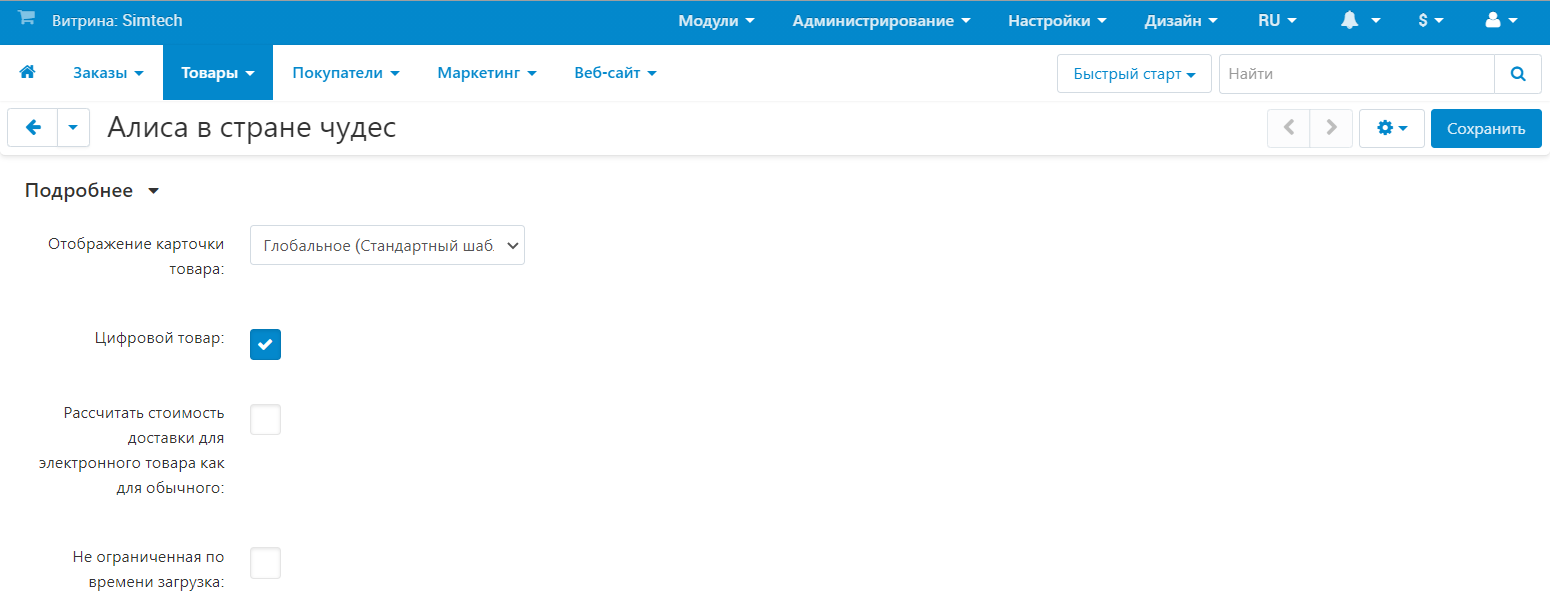Collapse the Подробнее section
Screen dimensions: 1550x616
pos(91,191)
